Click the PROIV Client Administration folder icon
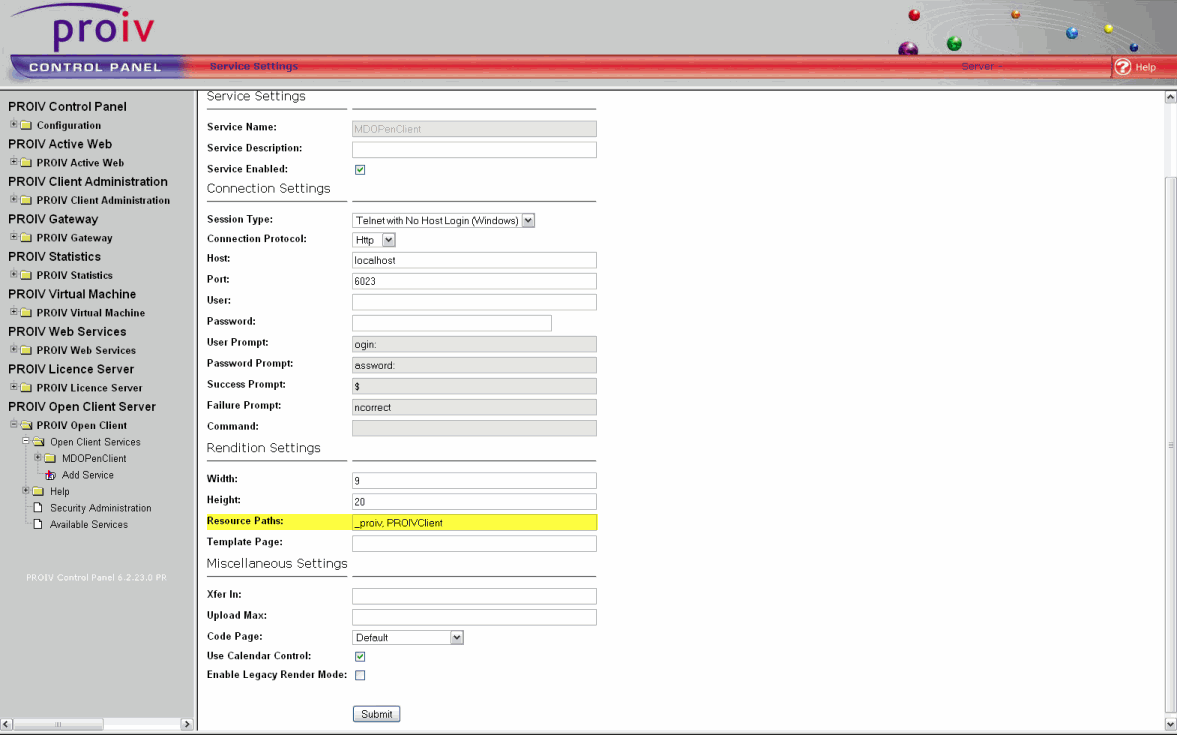This screenshot has height=735, width=1177. tap(26, 200)
